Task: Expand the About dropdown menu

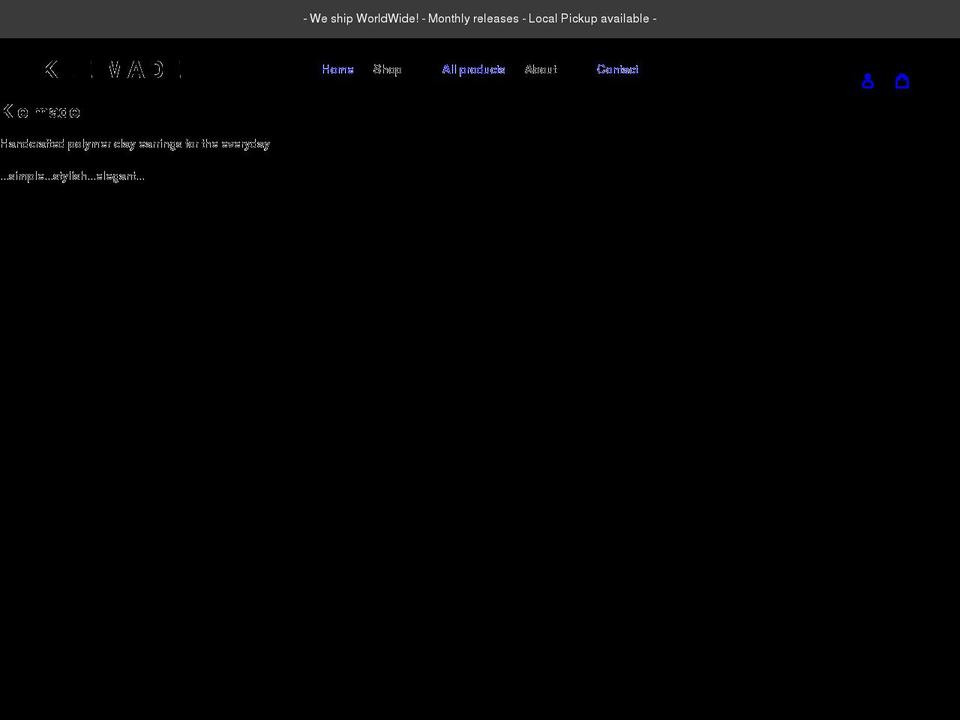Action: click(540, 70)
